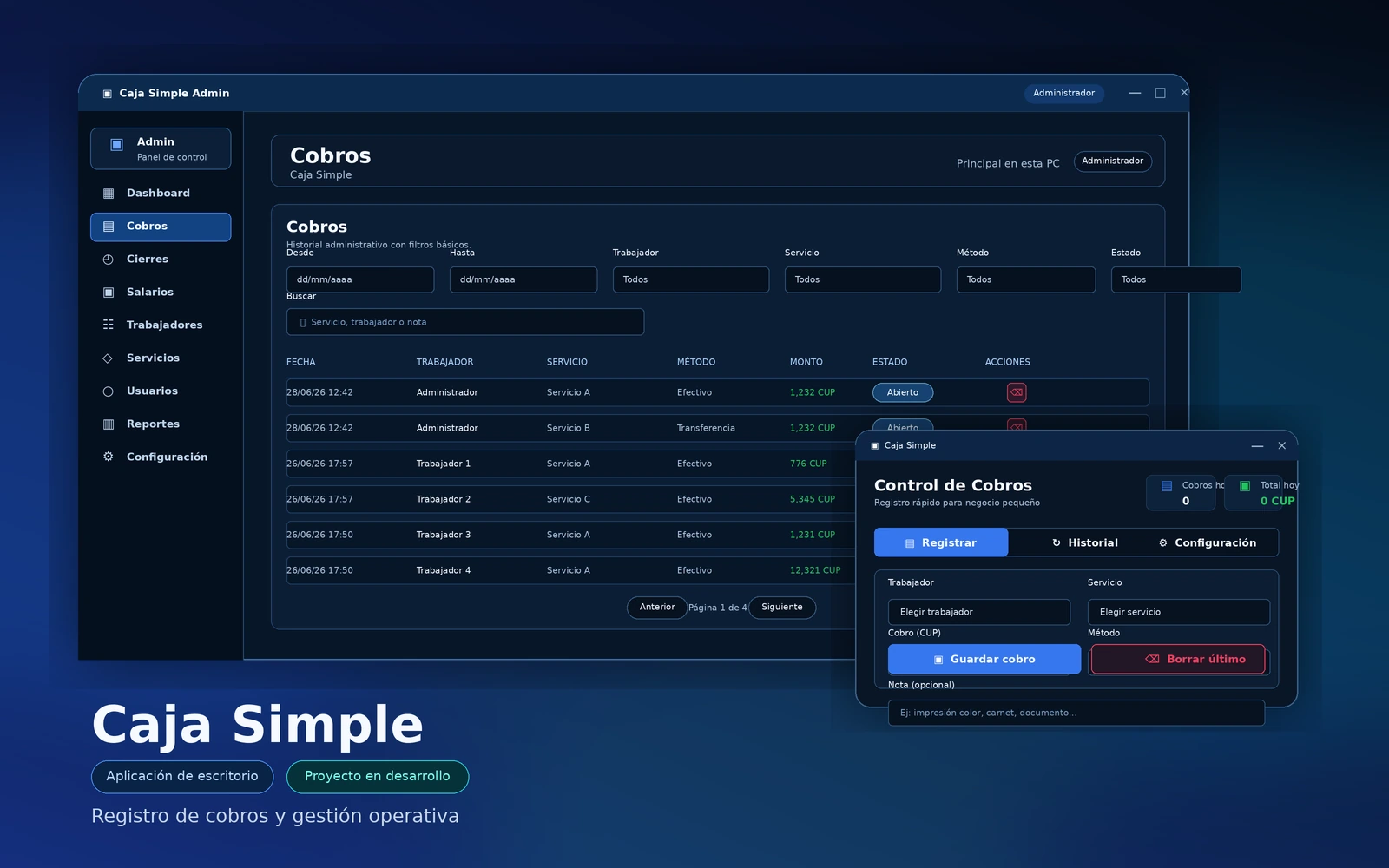Click the Admin panel logo icon
Screen dimensions: 1389x868
116,145
